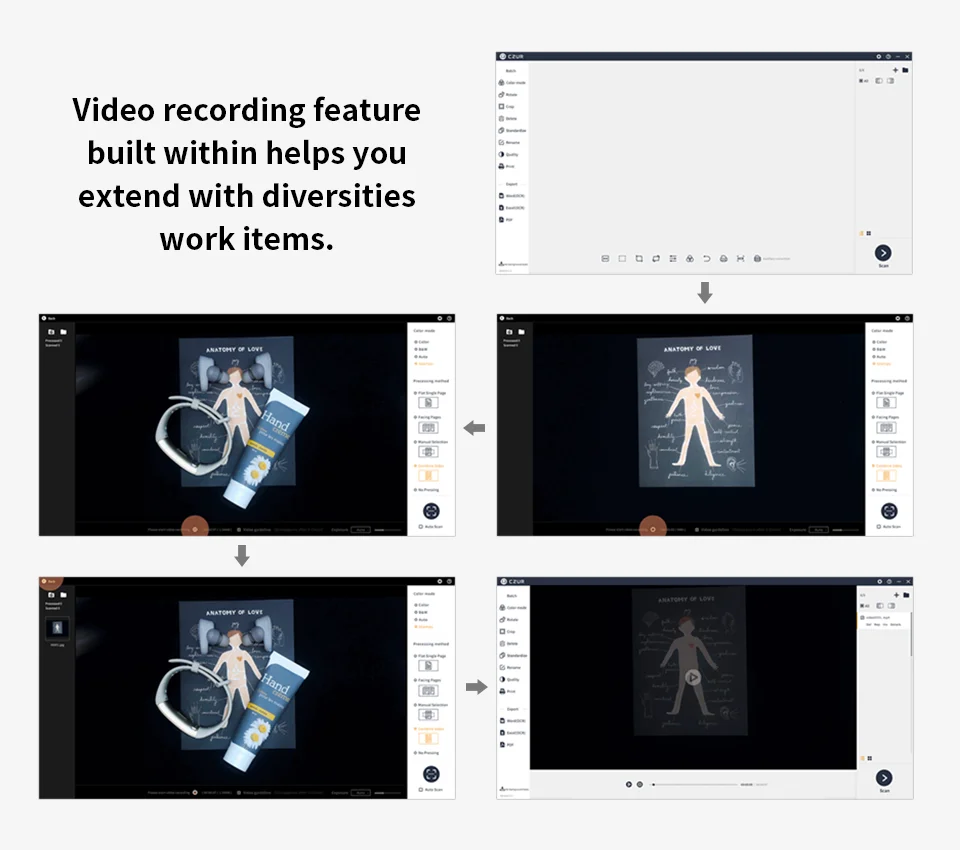The width and height of the screenshot is (960, 850).
Task: Choose Standardize in the playback window sidebar
Action: coord(514,656)
